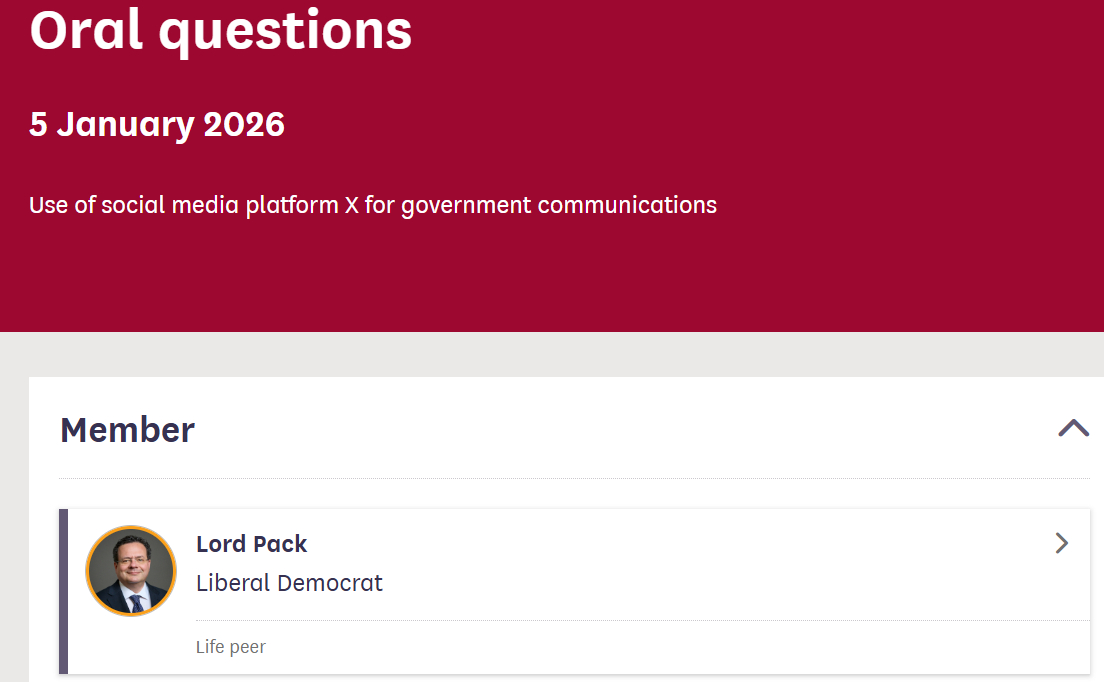Screen dimensions: 1104x682
Task: Click the right arrow on Lord Pack card
Action: click(1062, 543)
